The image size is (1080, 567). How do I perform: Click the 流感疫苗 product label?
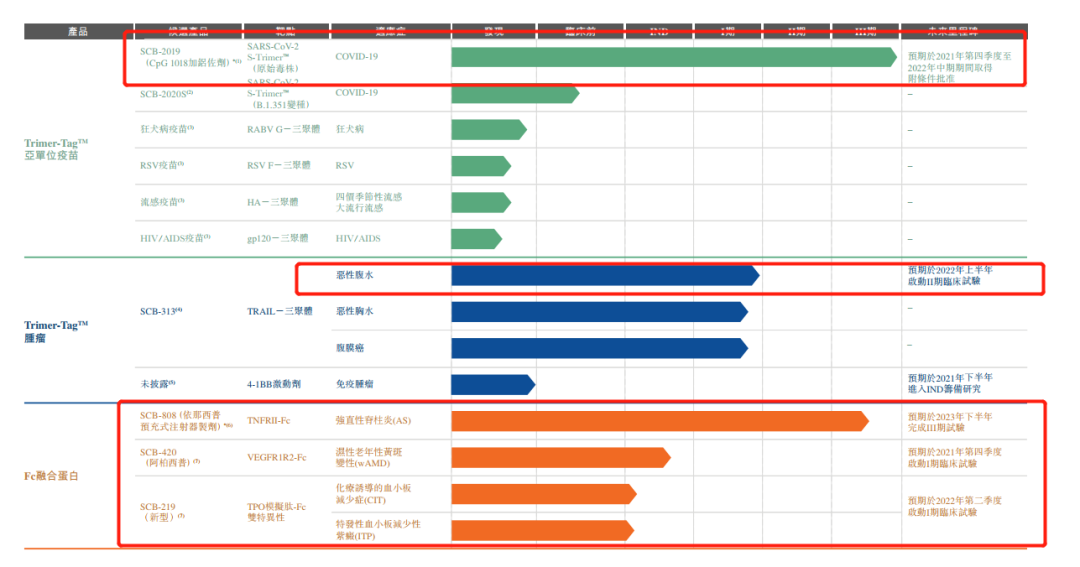pos(162,202)
